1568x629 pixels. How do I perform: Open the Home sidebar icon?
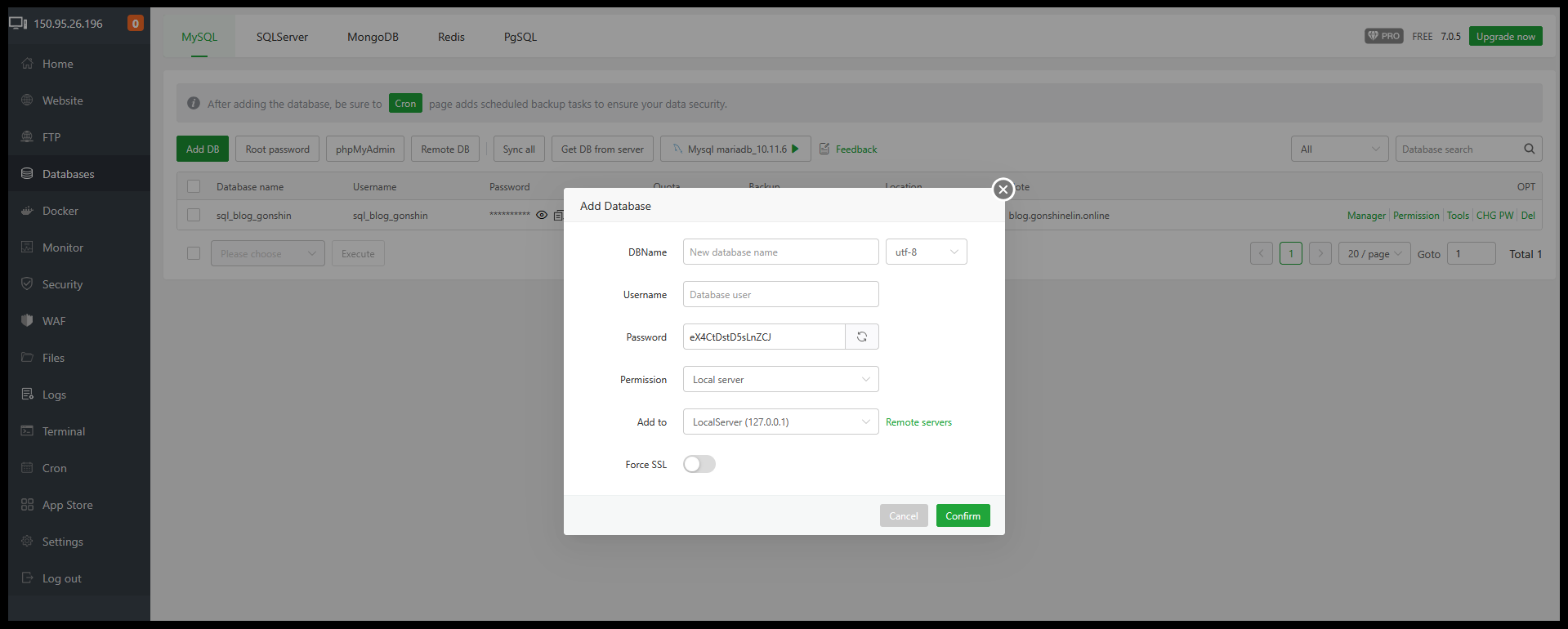pos(27,64)
